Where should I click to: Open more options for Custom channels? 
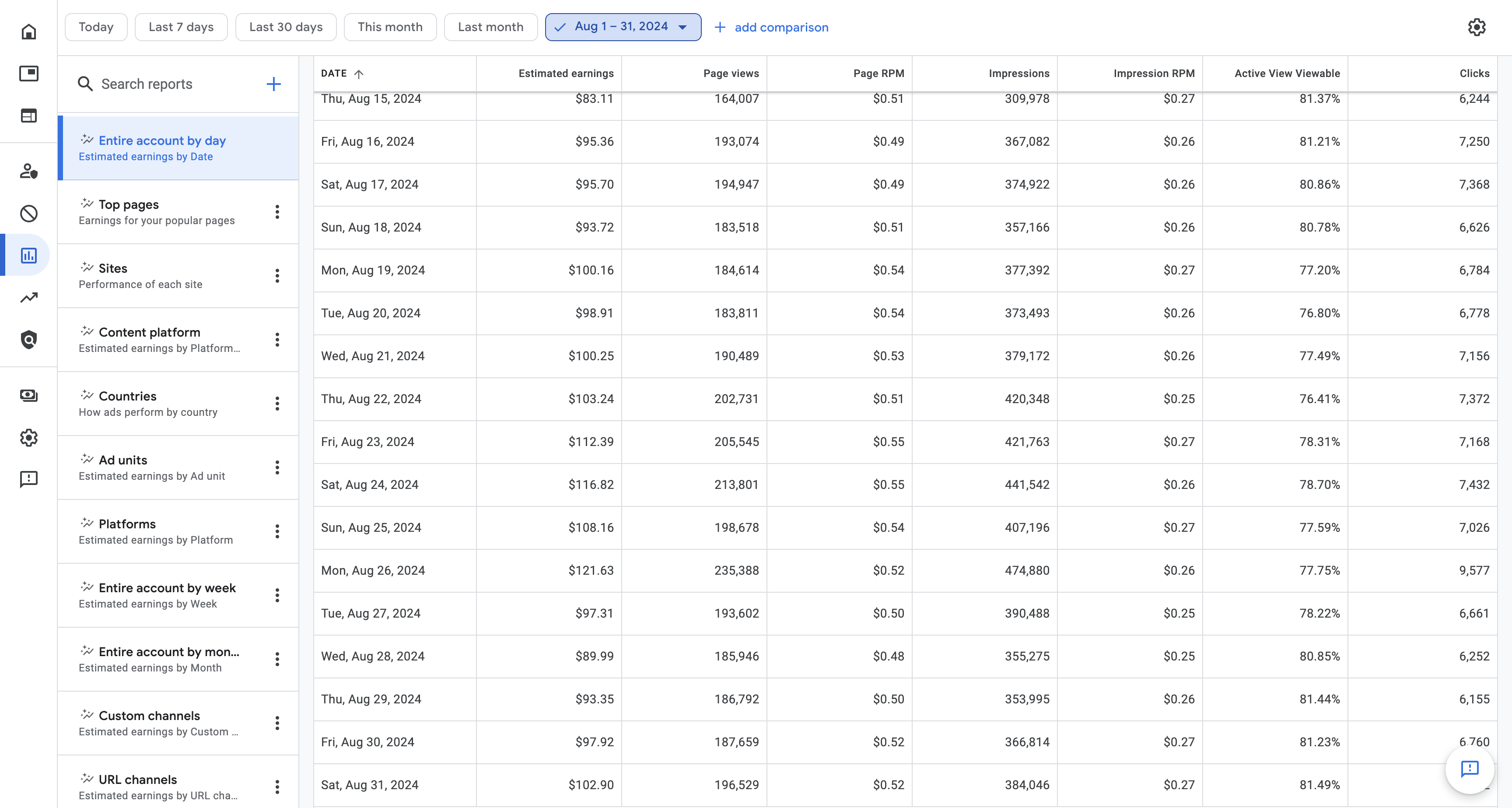277,723
